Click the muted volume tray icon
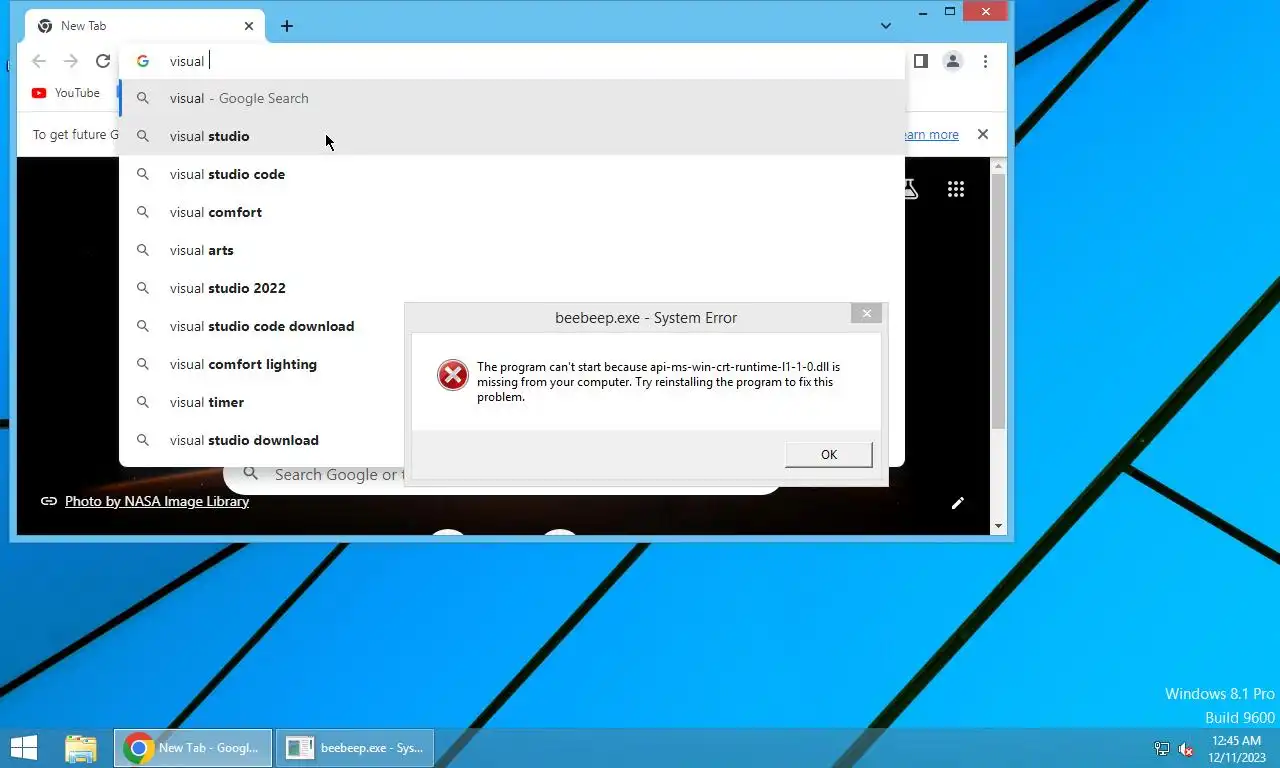This screenshot has height=768, width=1280. [1186, 749]
